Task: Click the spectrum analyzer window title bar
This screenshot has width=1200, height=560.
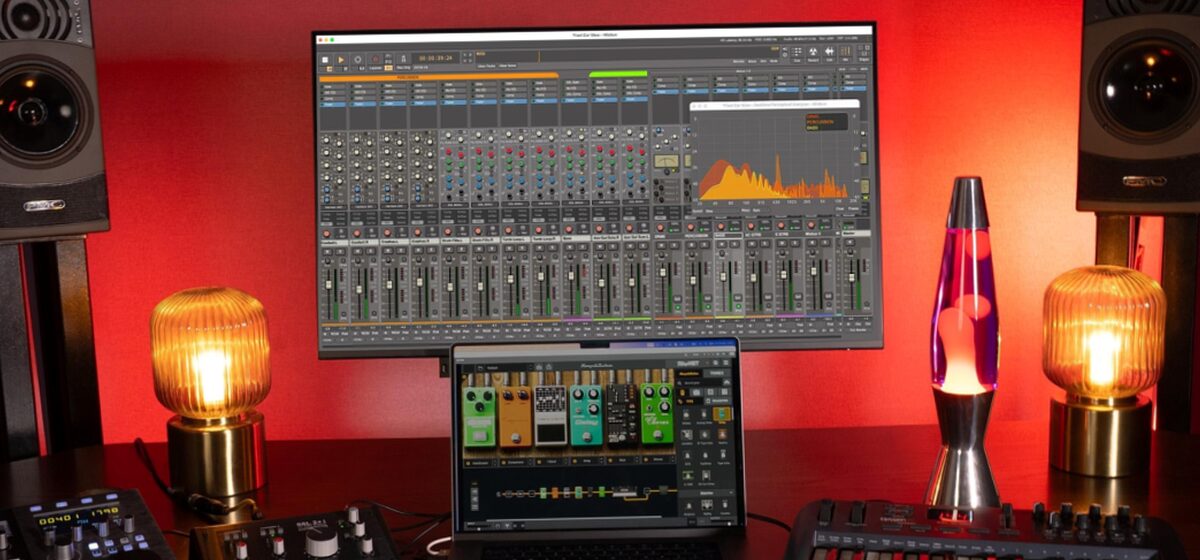Action: point(776,104)
